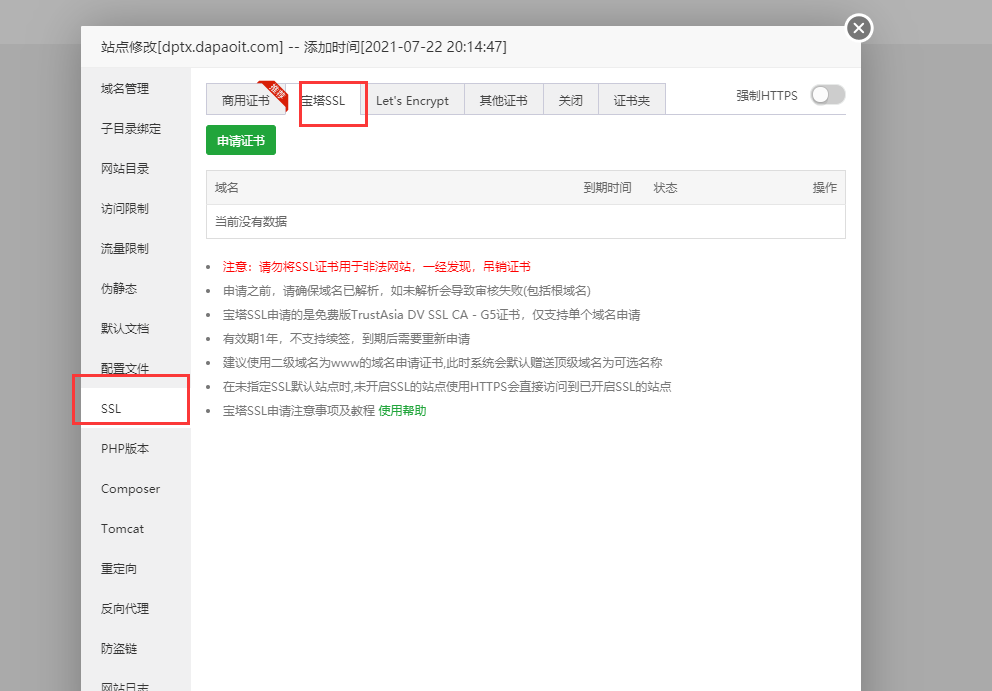Select 默认文档 from the sidebar
The height and width of the screenshot is (691, 992).
122,328
